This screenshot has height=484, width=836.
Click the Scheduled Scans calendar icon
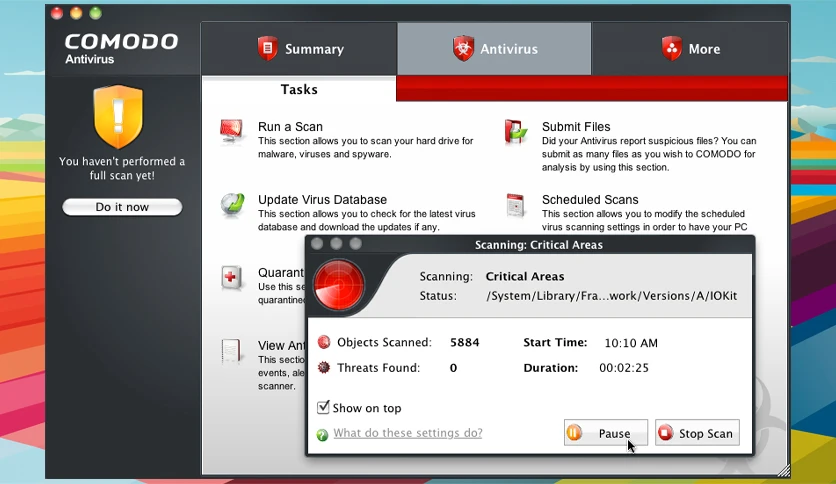click(x=516, y=205)
